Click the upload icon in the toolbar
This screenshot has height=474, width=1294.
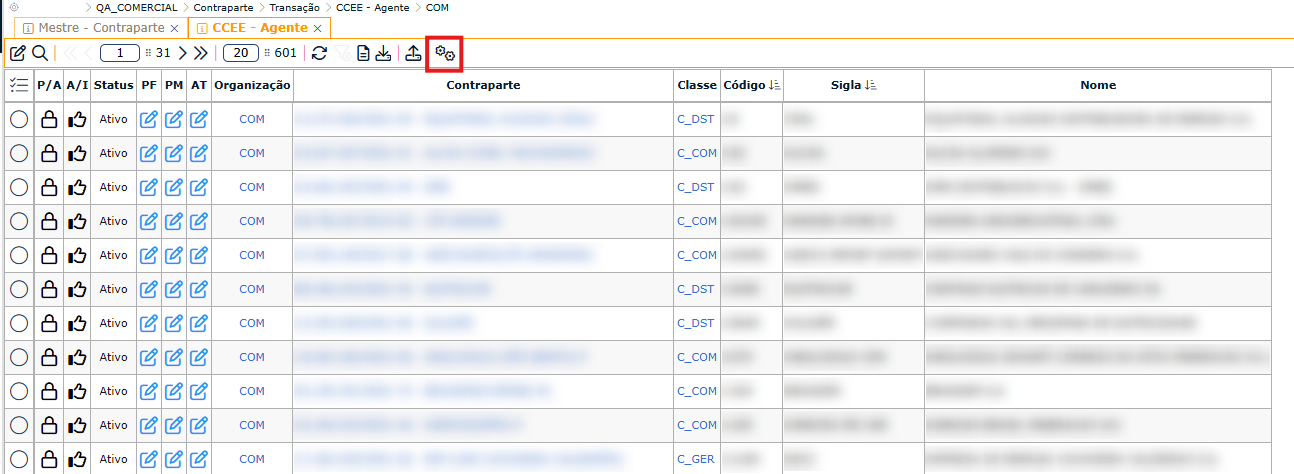413,53
